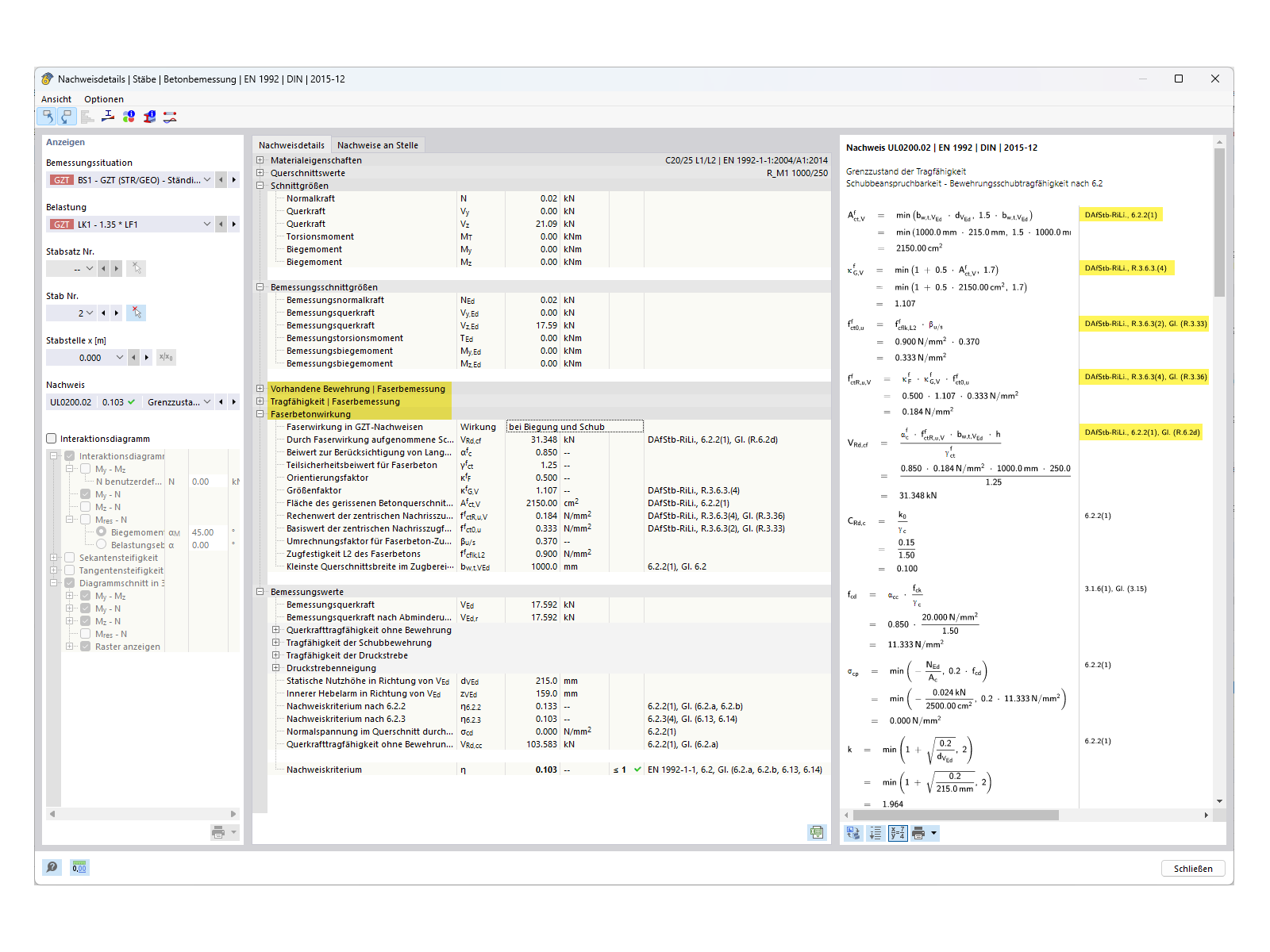The image size is (1270, 952).
Task: Toggle the x/y=7/4 values display icon
Action: tap(898, 833)
